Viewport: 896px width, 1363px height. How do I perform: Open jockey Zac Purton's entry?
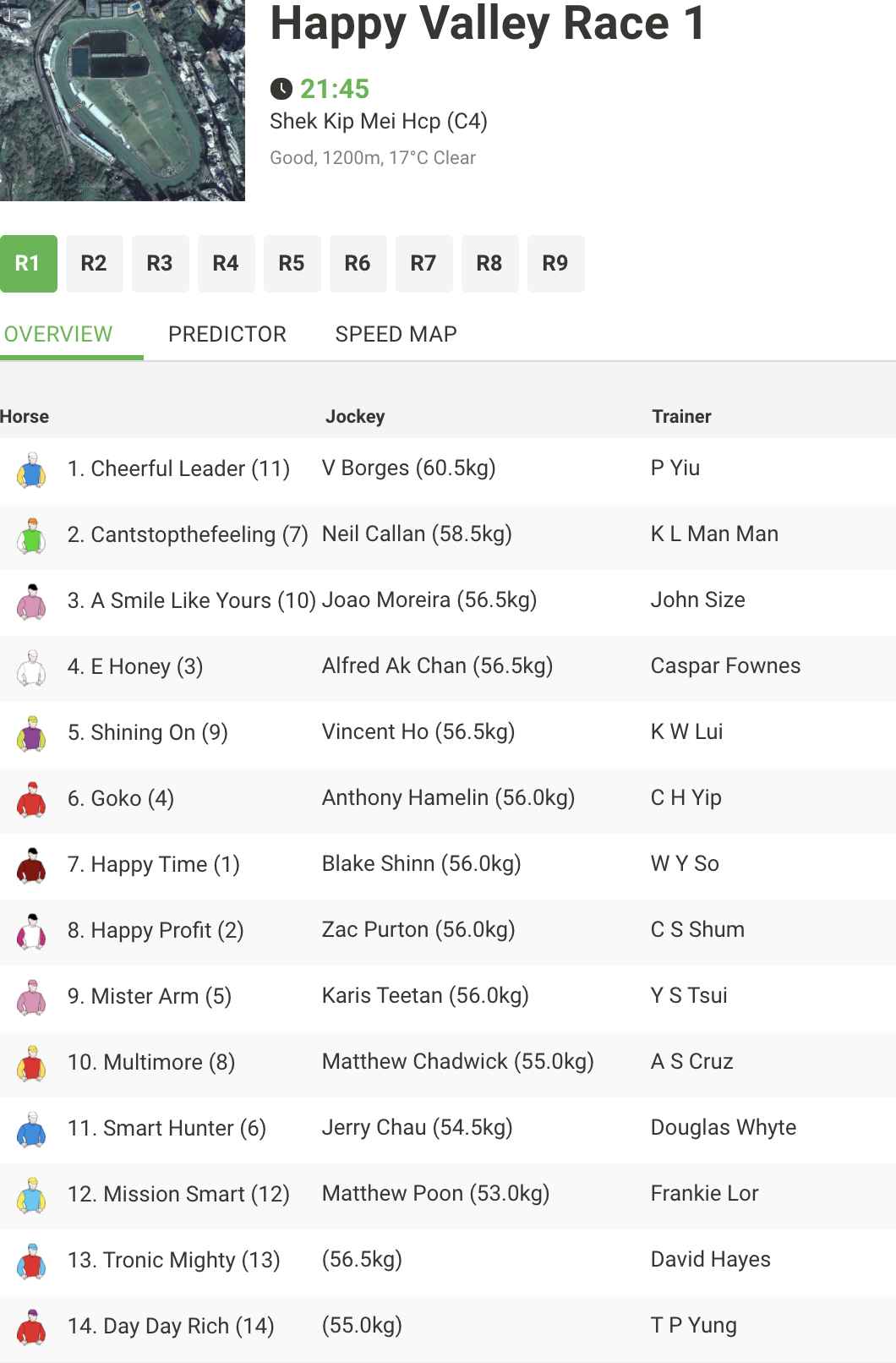(418, 930)
